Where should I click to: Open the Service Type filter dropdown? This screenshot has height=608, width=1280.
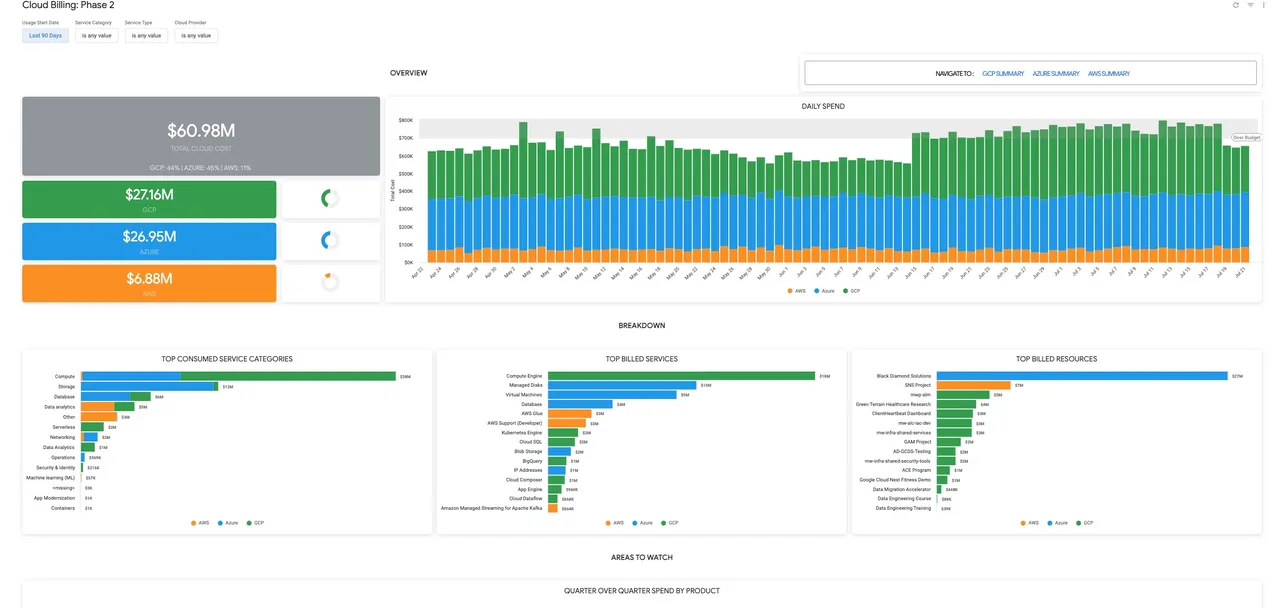pos(147,35)
